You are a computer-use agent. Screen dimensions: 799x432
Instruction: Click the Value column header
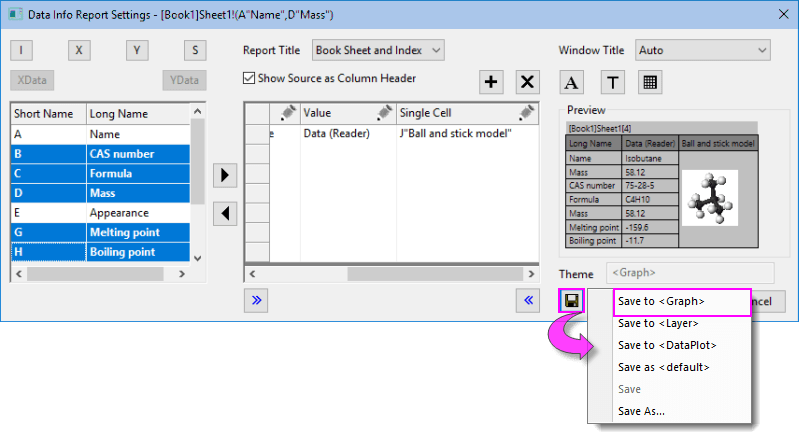(348, 113)
